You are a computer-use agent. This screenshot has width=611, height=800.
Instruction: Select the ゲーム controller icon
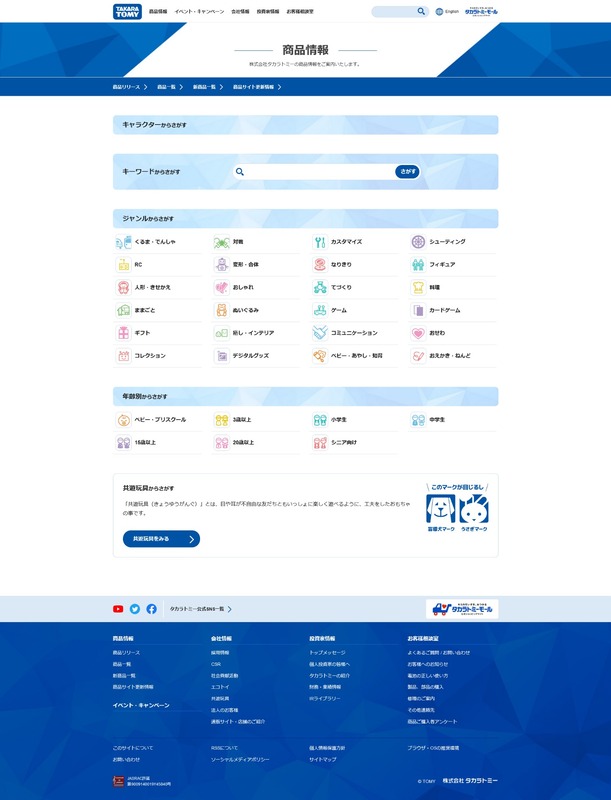point(320,310)
